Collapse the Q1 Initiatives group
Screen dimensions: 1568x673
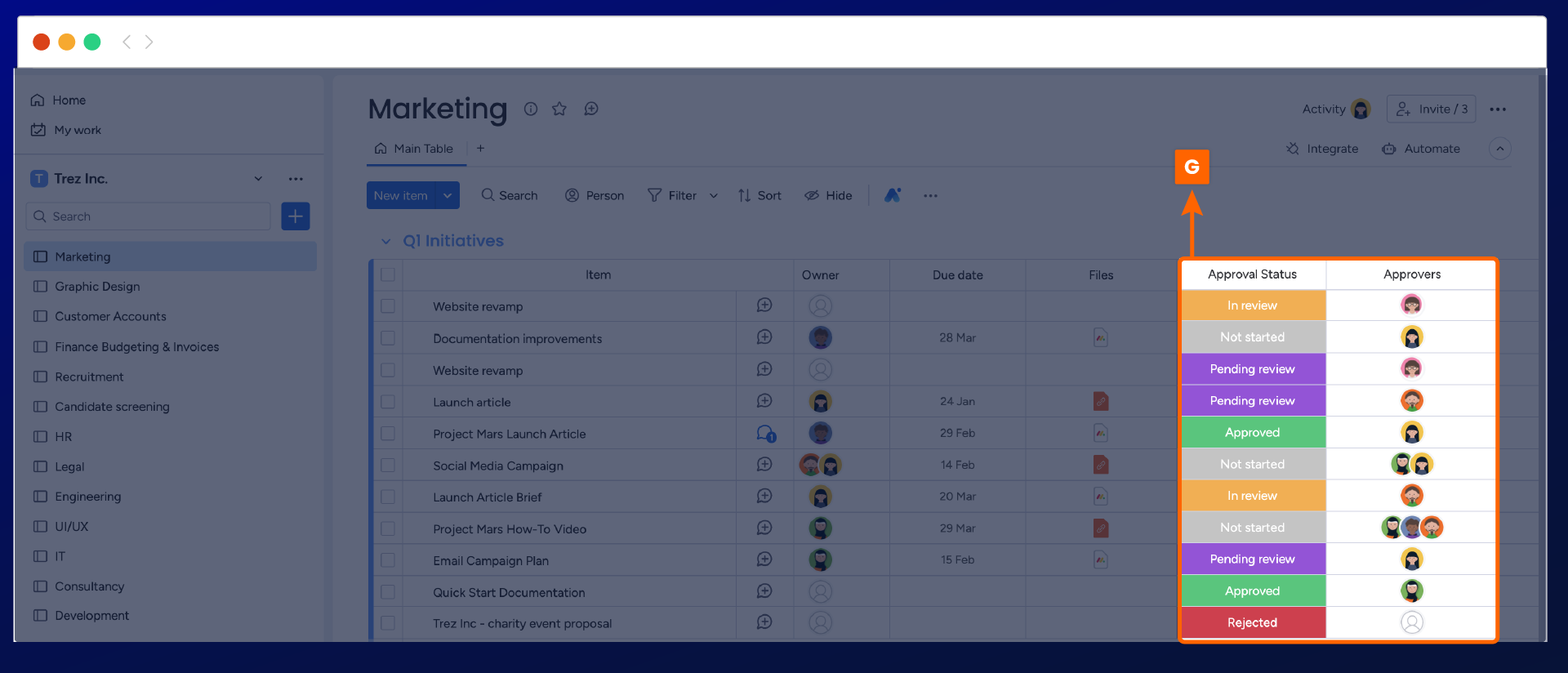(x=385, y=241)
